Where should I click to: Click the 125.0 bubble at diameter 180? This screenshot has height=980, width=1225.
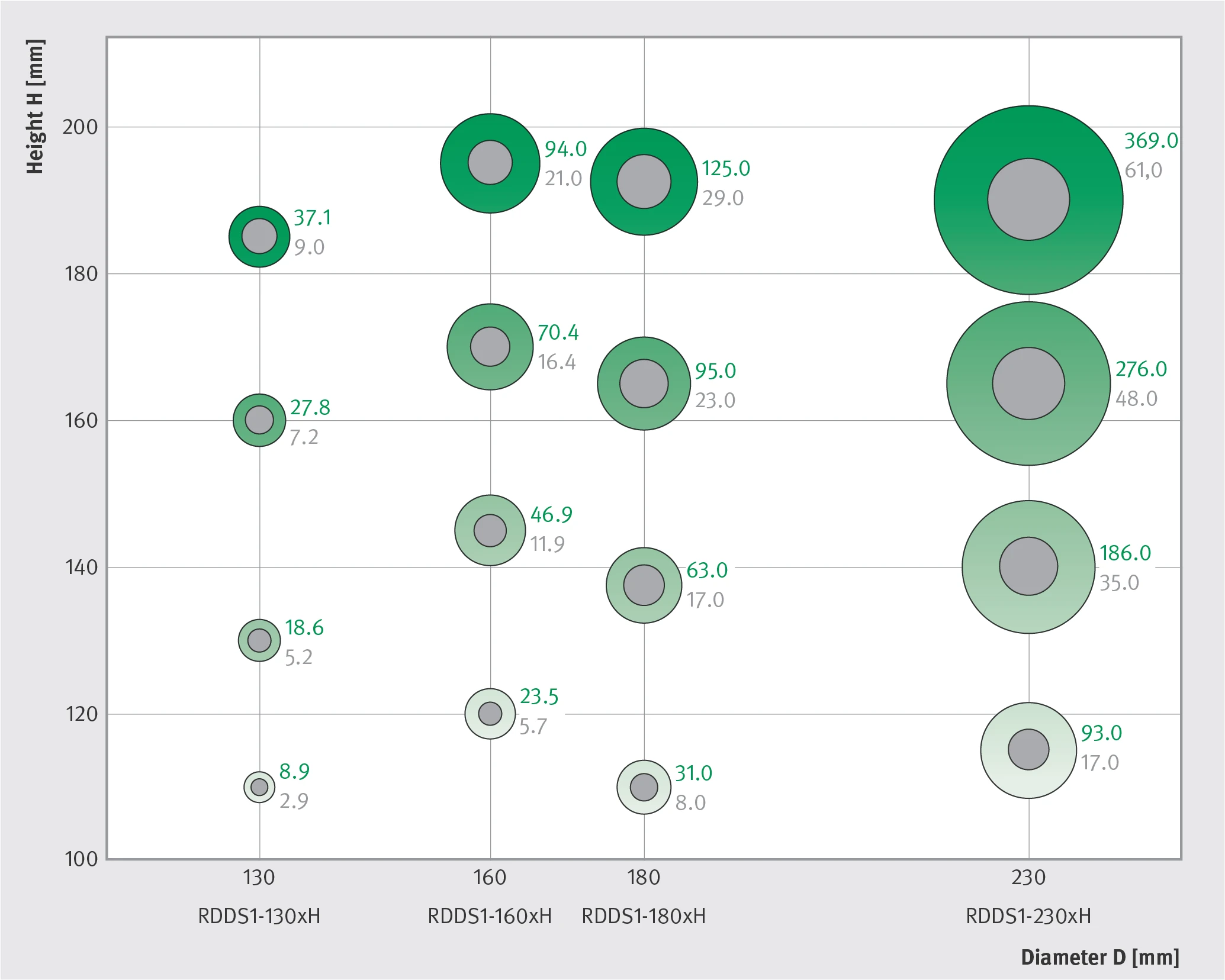(644, 182)
